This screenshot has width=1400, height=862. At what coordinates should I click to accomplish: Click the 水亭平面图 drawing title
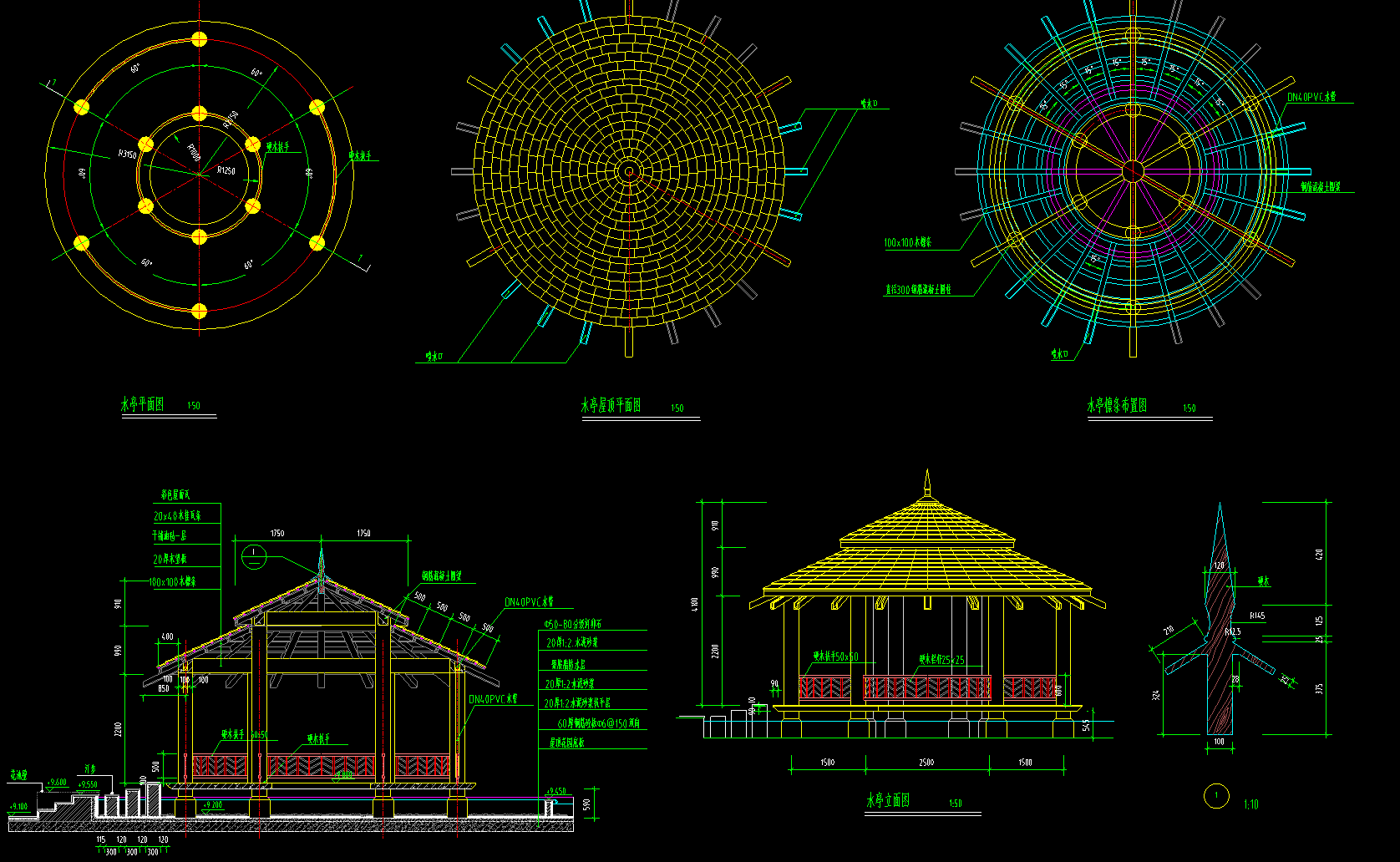(x=143, y=405)
